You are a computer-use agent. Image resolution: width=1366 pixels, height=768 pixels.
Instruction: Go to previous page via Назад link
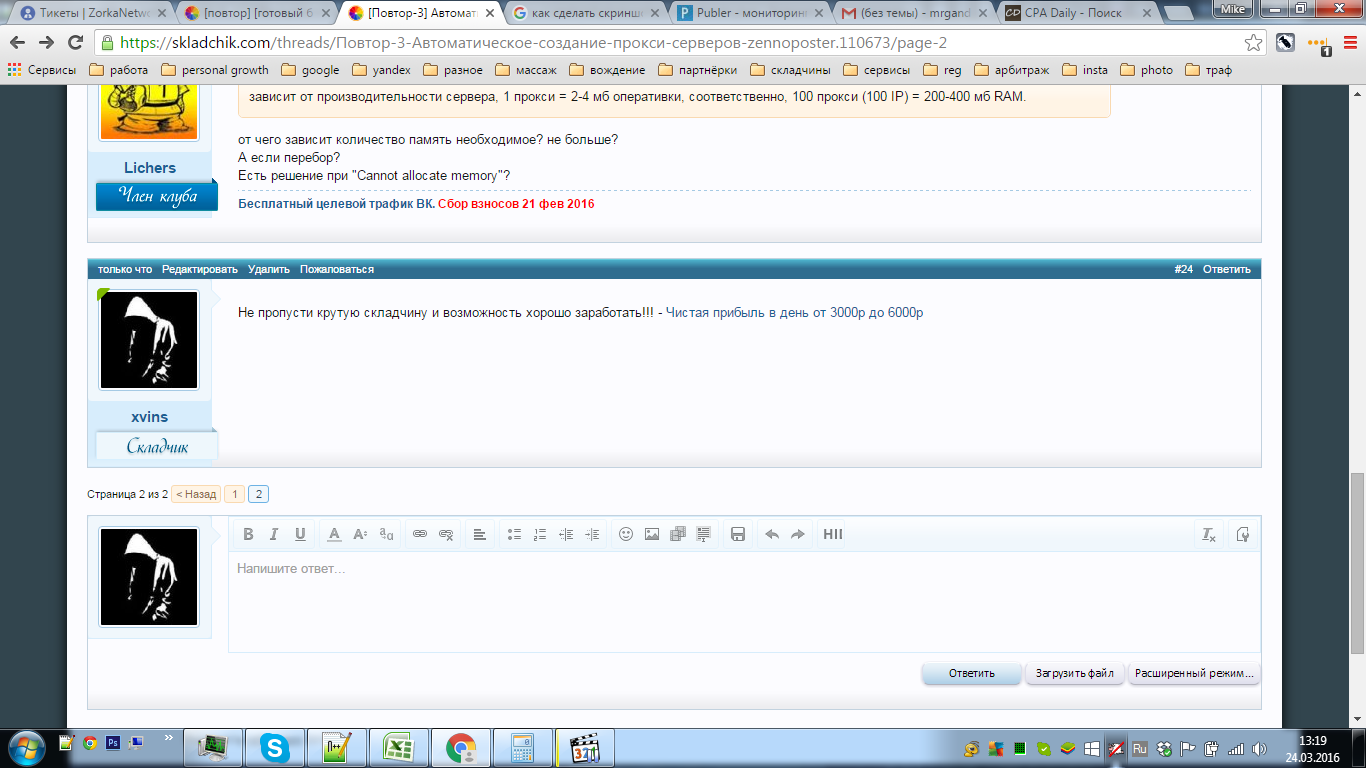pyautogui.click(x=196, y=494)
